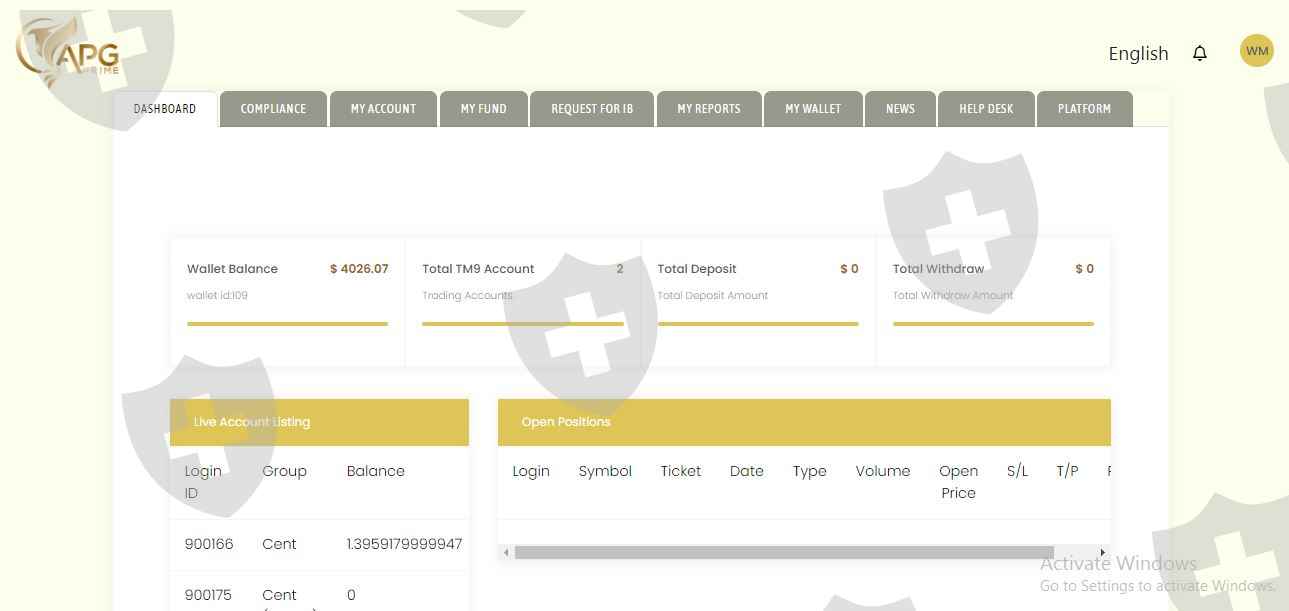Click the Total TM9 Account label
This screenshot has height=611, width=1289.
[x=478, y=269]
